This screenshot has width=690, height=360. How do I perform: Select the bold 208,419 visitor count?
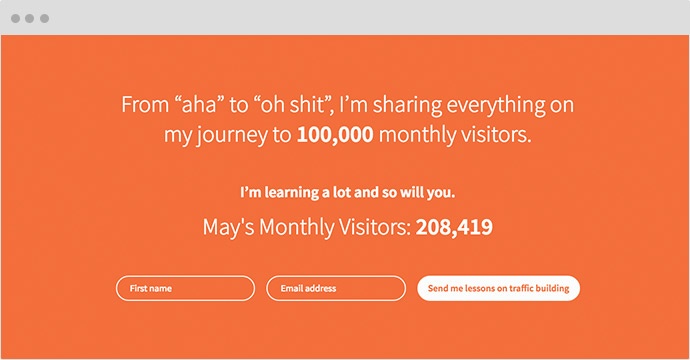click(x=454, y=227)
